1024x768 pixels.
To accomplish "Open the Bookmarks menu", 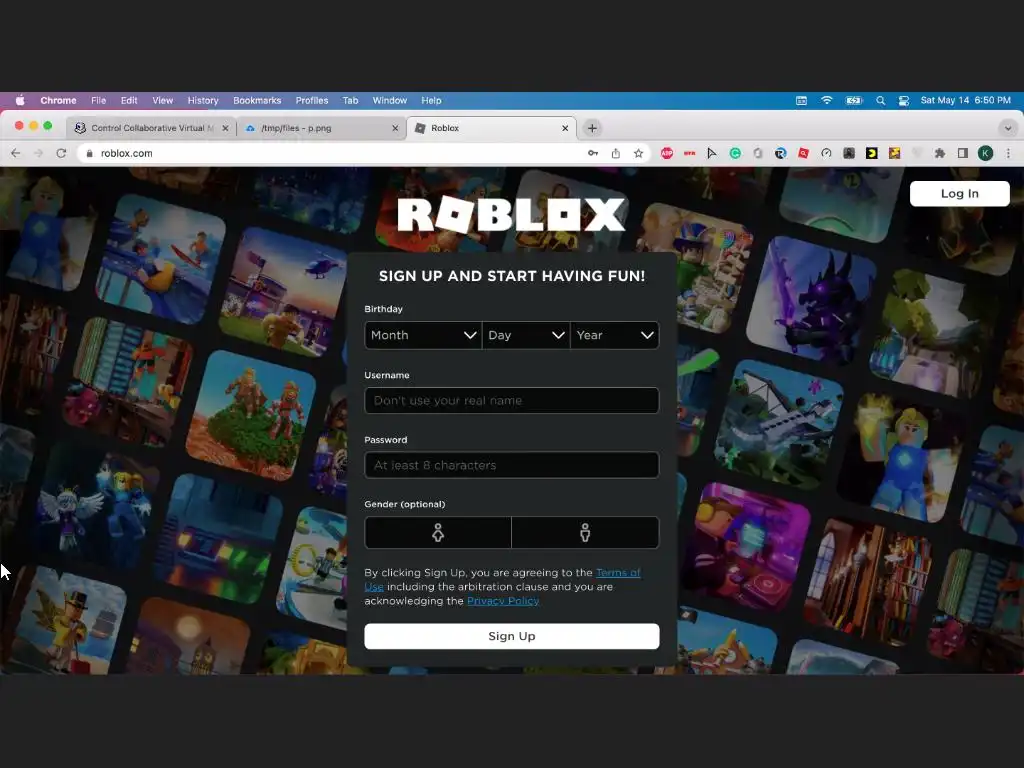I will click(257, 100).
